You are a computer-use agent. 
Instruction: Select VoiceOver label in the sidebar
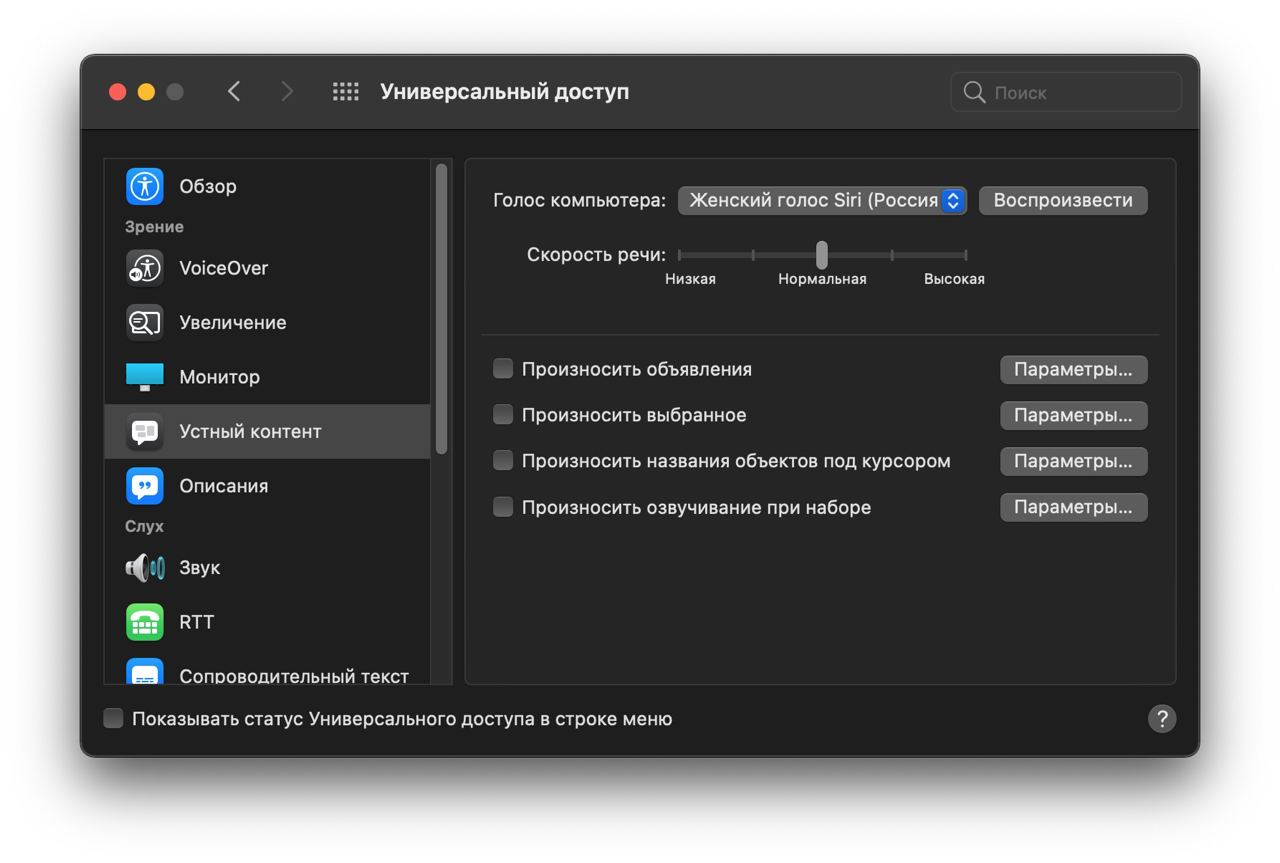(224, 268)
